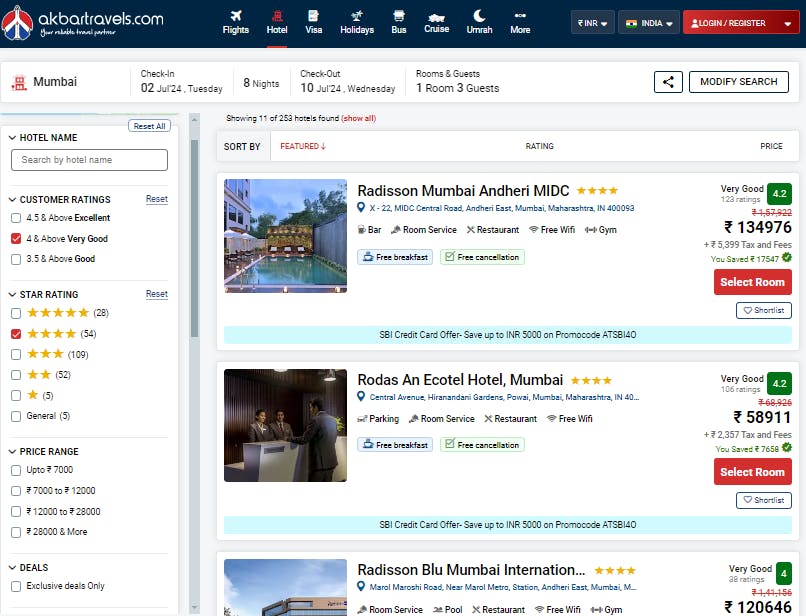Check Exclusive deals Only

point(16,586)
